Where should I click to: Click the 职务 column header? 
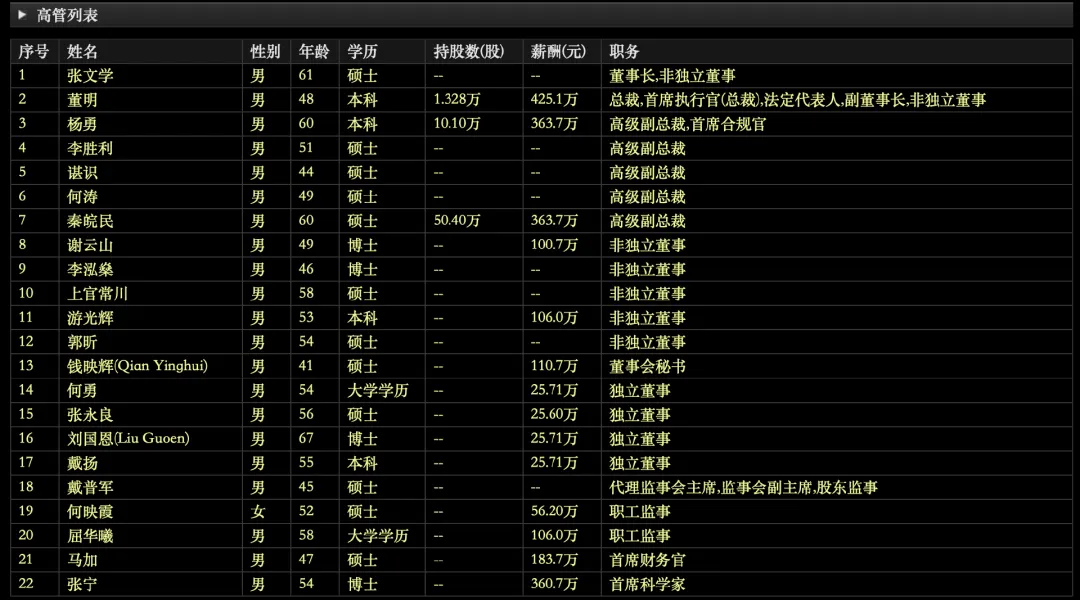[x=625, y=51]
